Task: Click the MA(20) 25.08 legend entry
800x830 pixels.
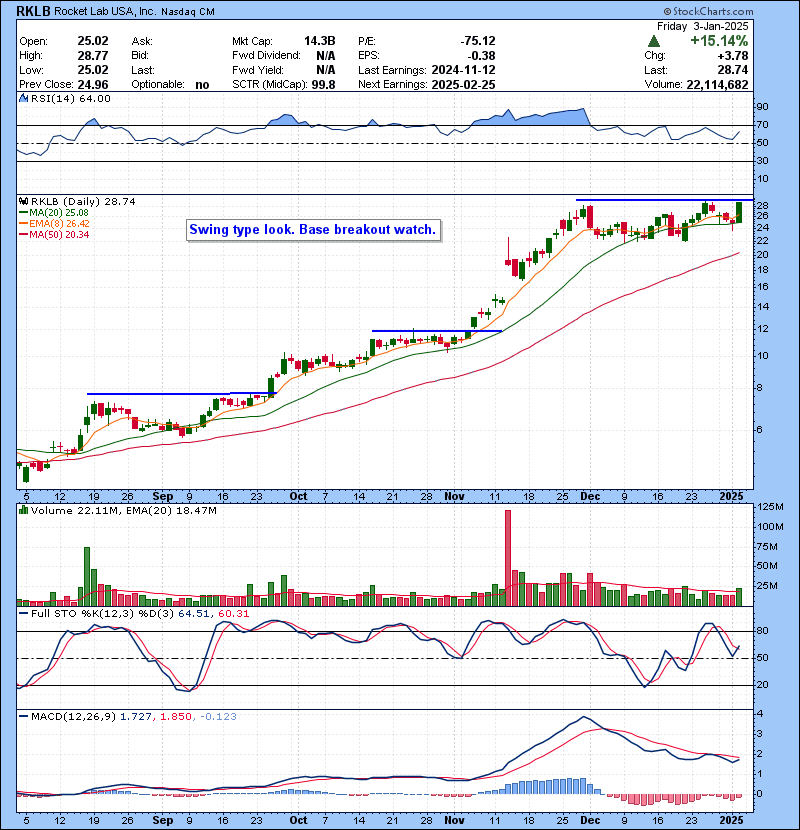Action: pos(54,213)
